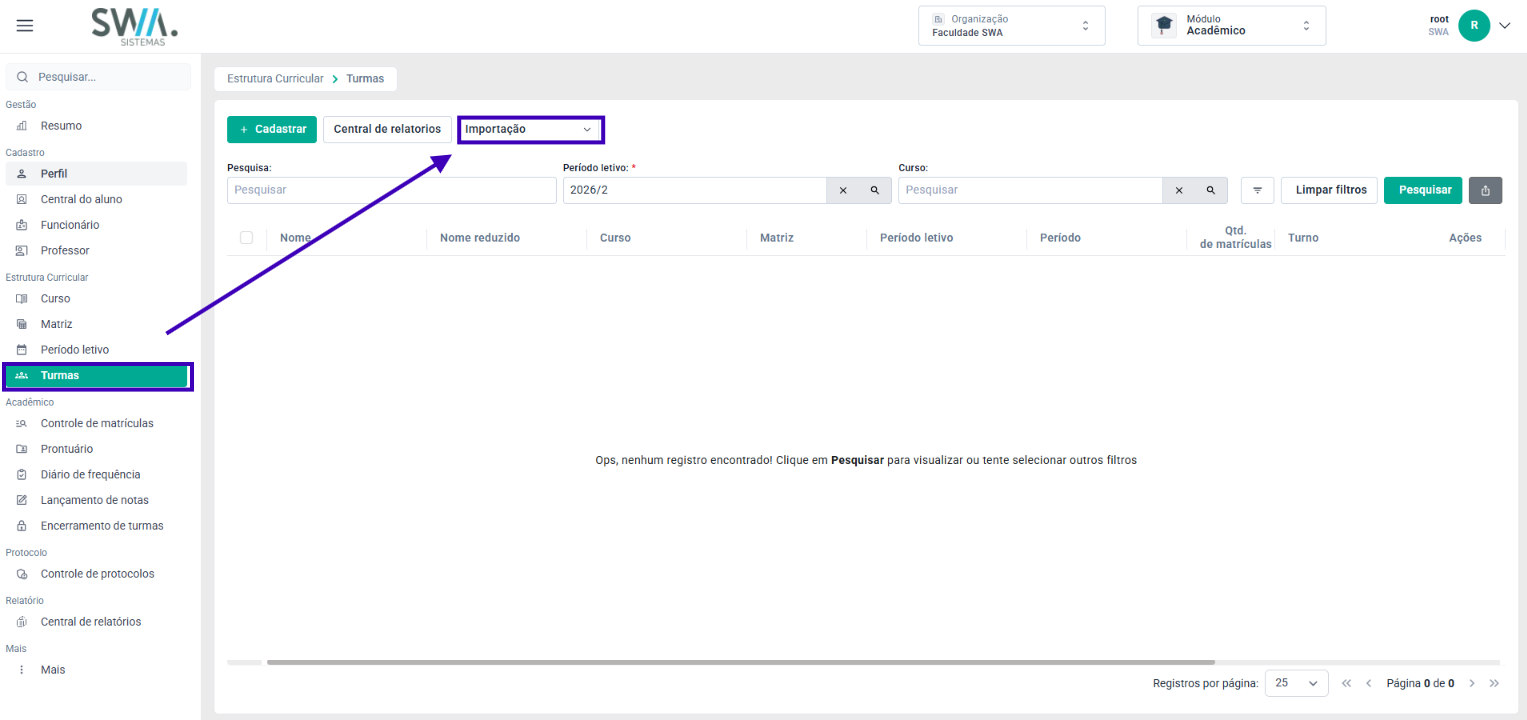Open the root user avatar menu
Viewport: 1527px width, 720px height.
point(1473,26)
